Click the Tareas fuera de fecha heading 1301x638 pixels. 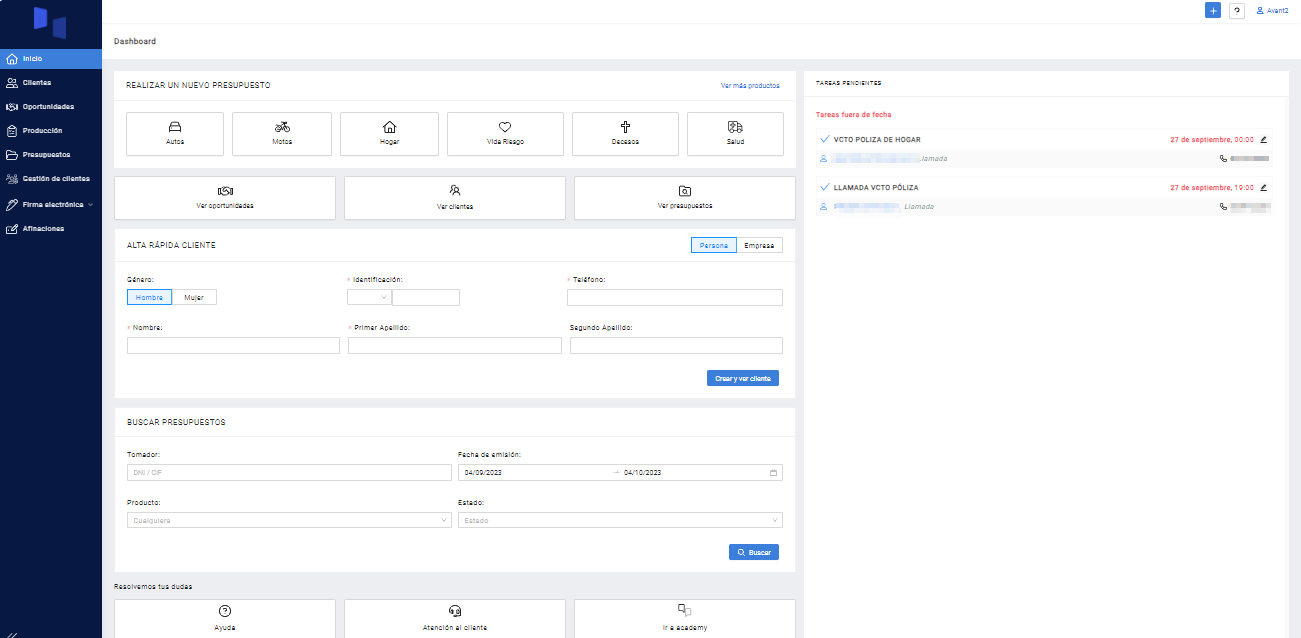pyautogui.click(x=854, y=115)
